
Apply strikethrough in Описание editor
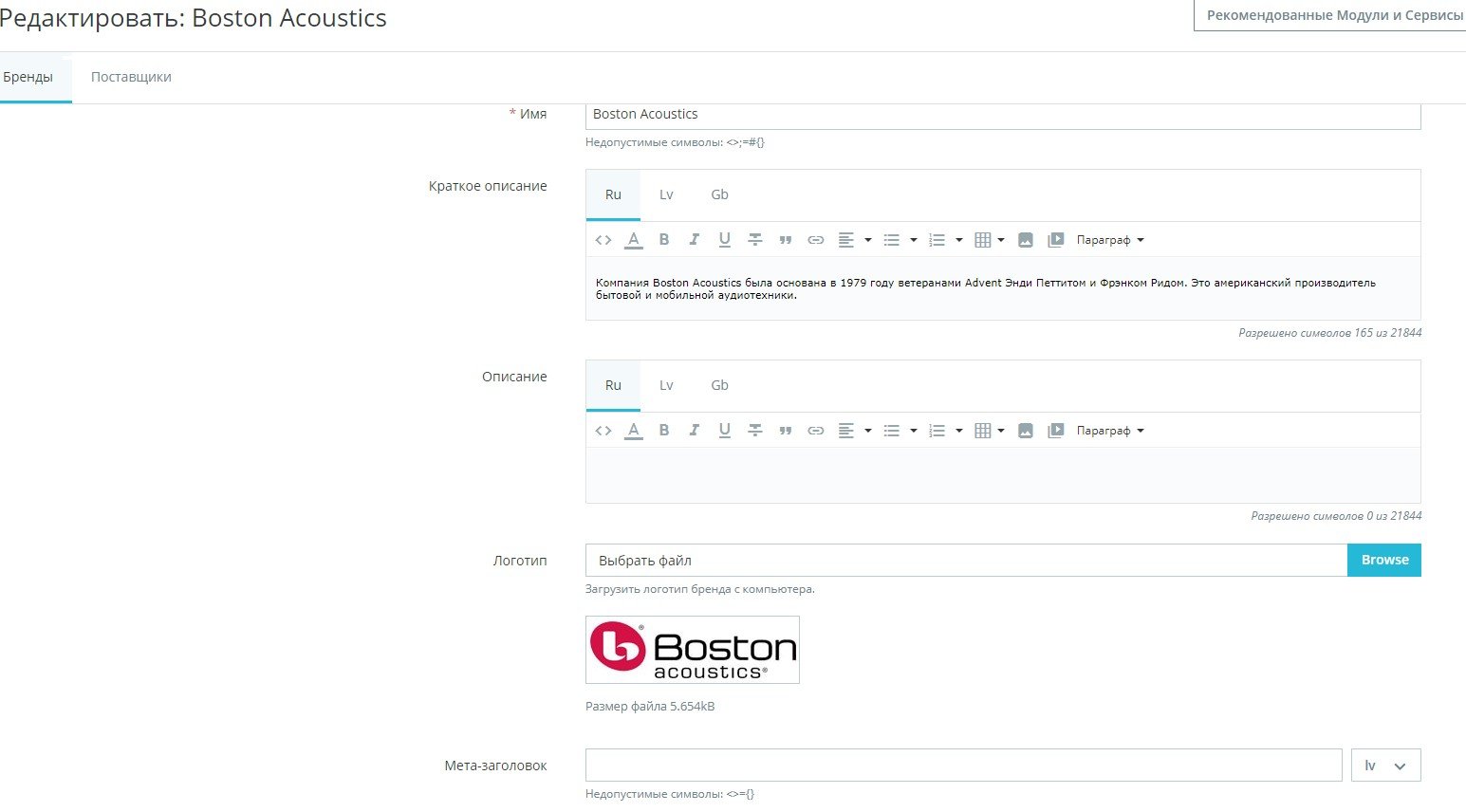(x=755, y=431)
